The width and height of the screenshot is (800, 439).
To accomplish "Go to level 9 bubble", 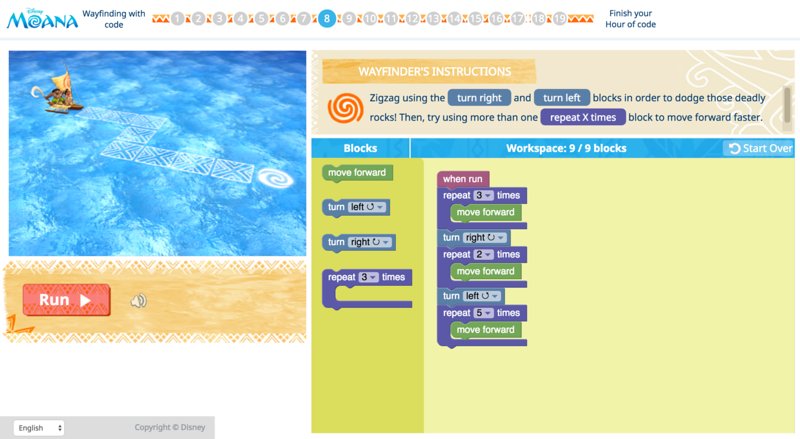I will (x=349, y=19).
